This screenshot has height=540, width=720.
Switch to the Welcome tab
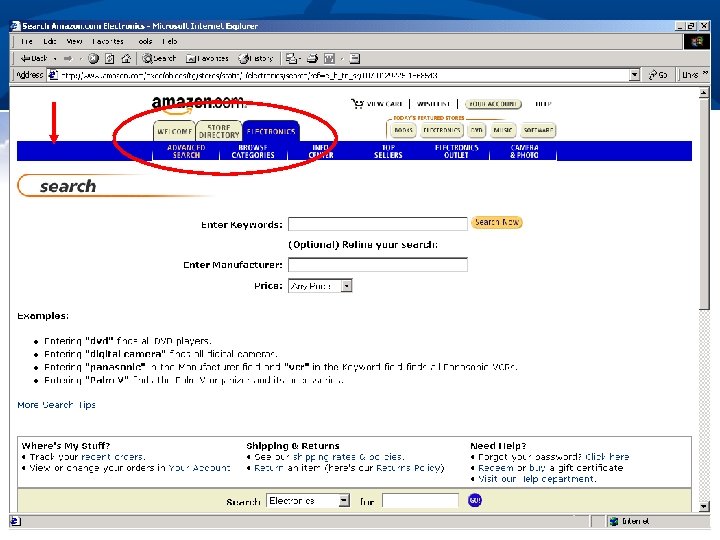[174, 131]
